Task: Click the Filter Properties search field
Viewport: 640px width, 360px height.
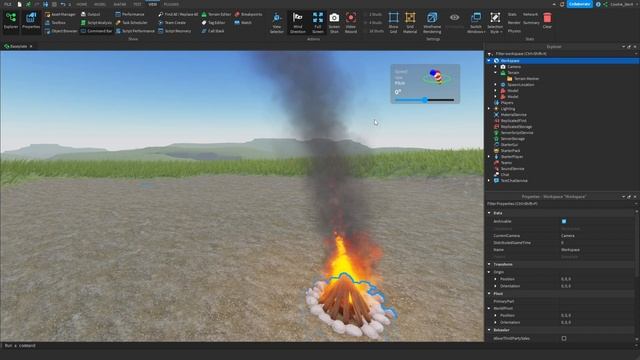Action: point(561,204)
